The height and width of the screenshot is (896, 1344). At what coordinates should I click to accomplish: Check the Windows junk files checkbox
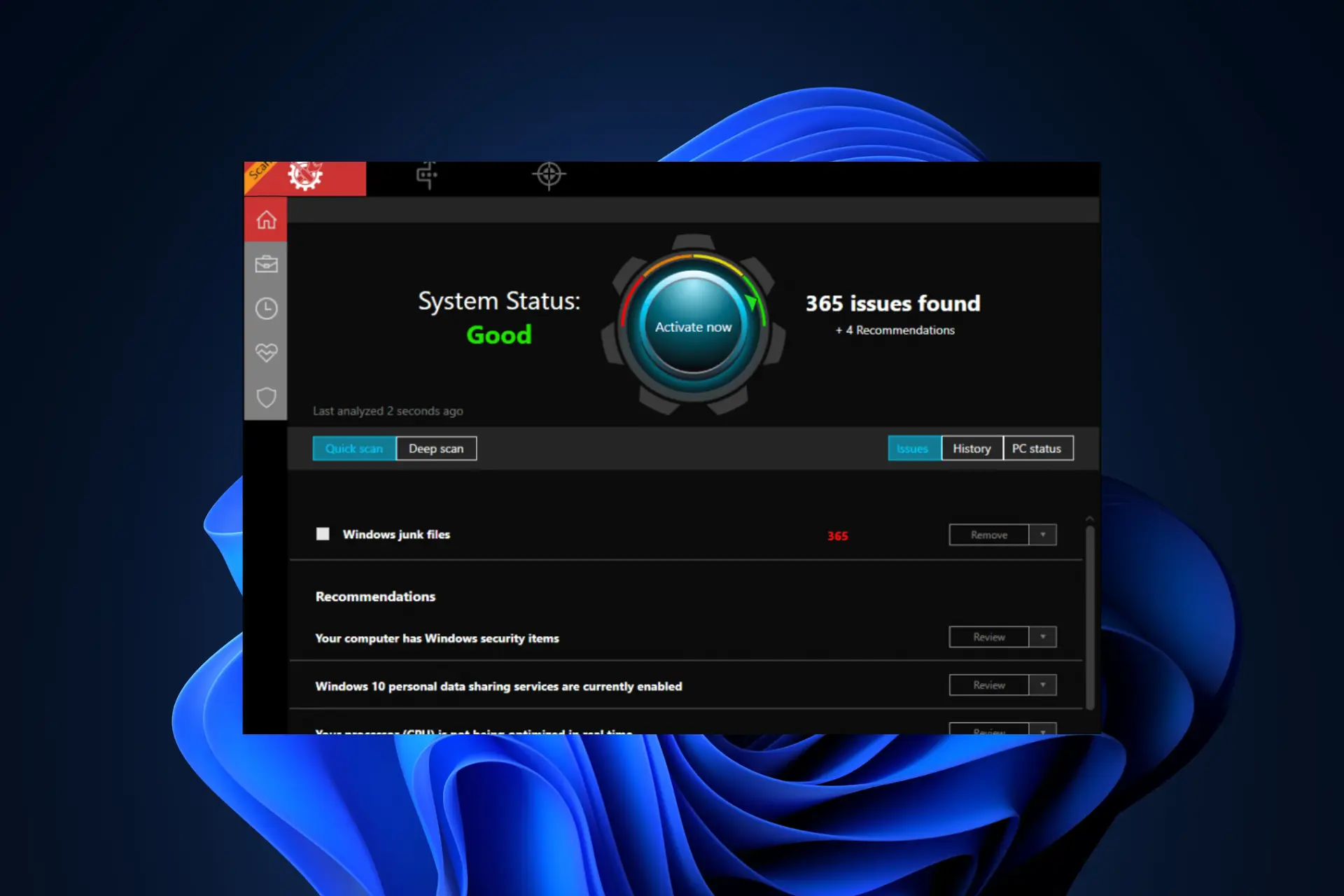[x=323, y=534]
